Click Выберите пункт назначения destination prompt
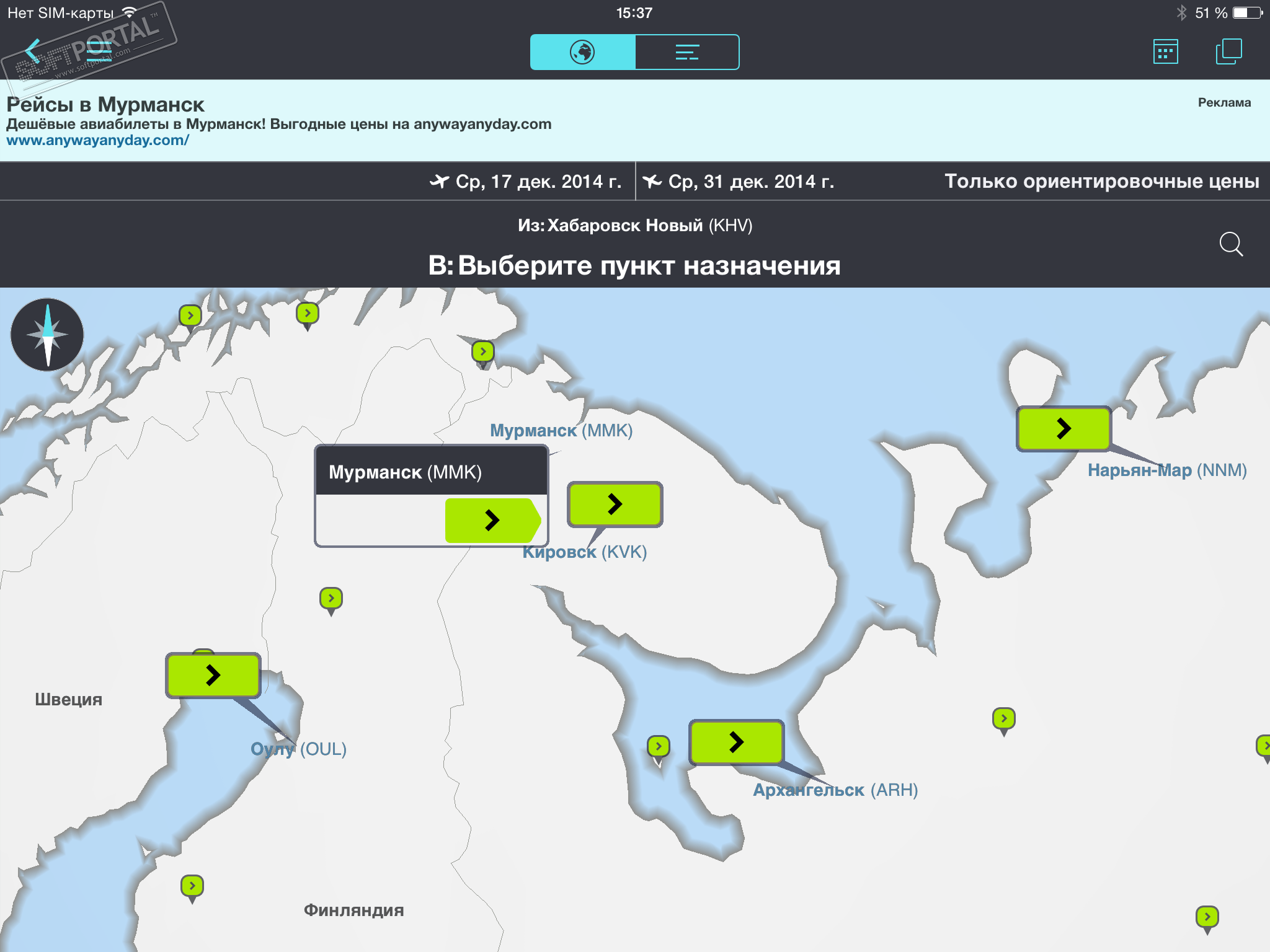The width and height of the screenshot is (1270, 952). coord(635,265)
